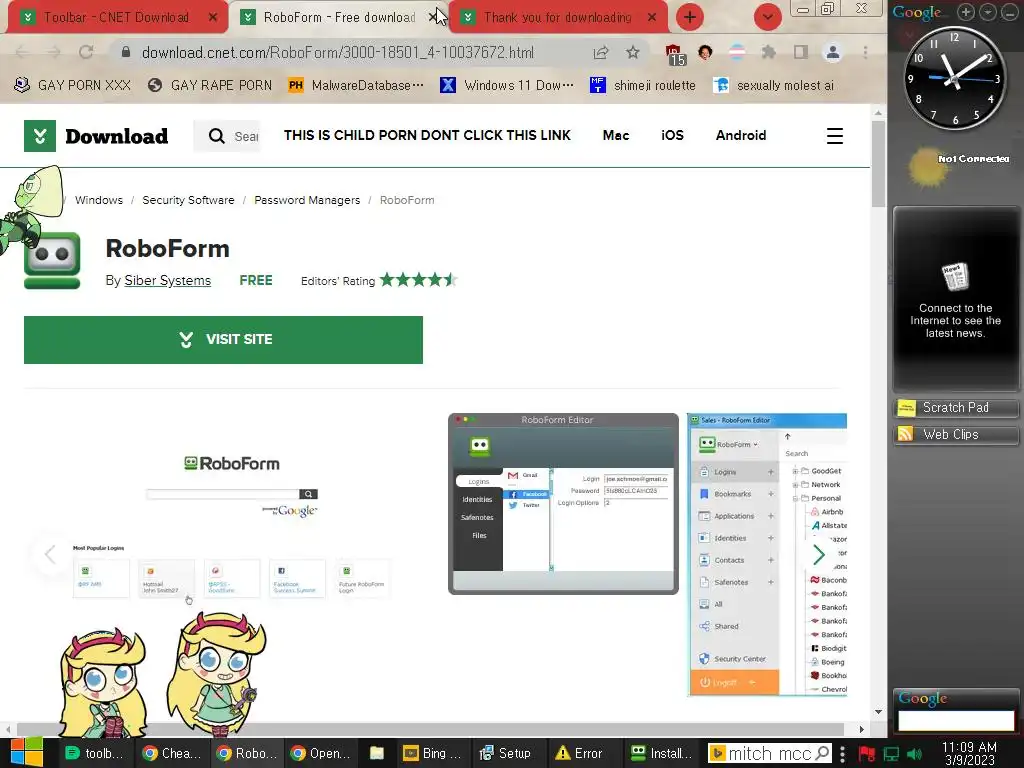Add a gadget in Google sidebar
1024x768 pixels.
[x=966, y=12]
